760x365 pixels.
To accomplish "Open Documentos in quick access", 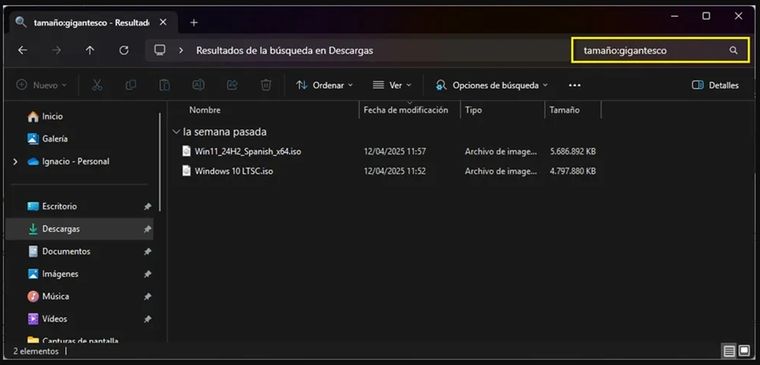I will click(x=66, y=252).
